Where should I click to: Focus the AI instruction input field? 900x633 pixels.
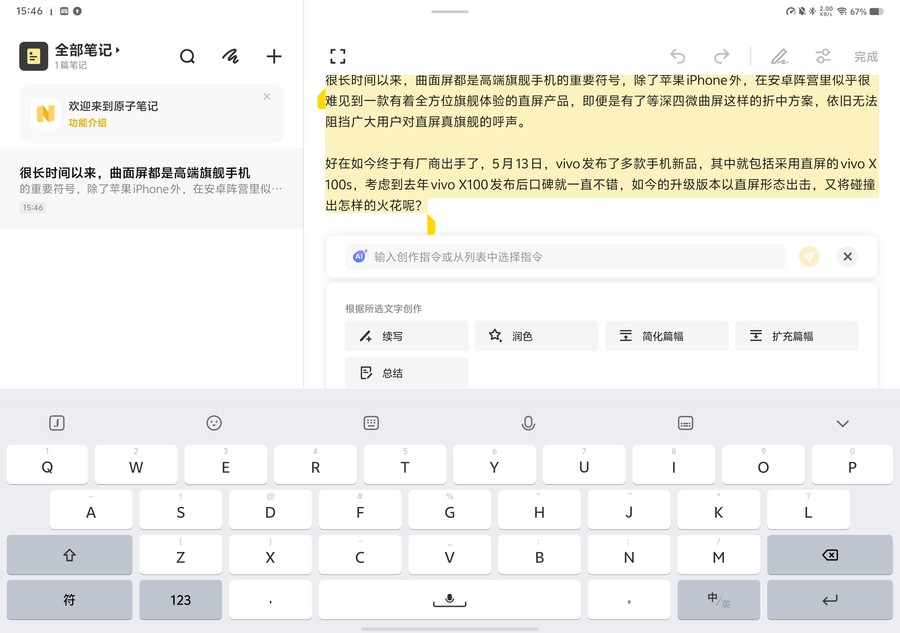tap(570, 257)
